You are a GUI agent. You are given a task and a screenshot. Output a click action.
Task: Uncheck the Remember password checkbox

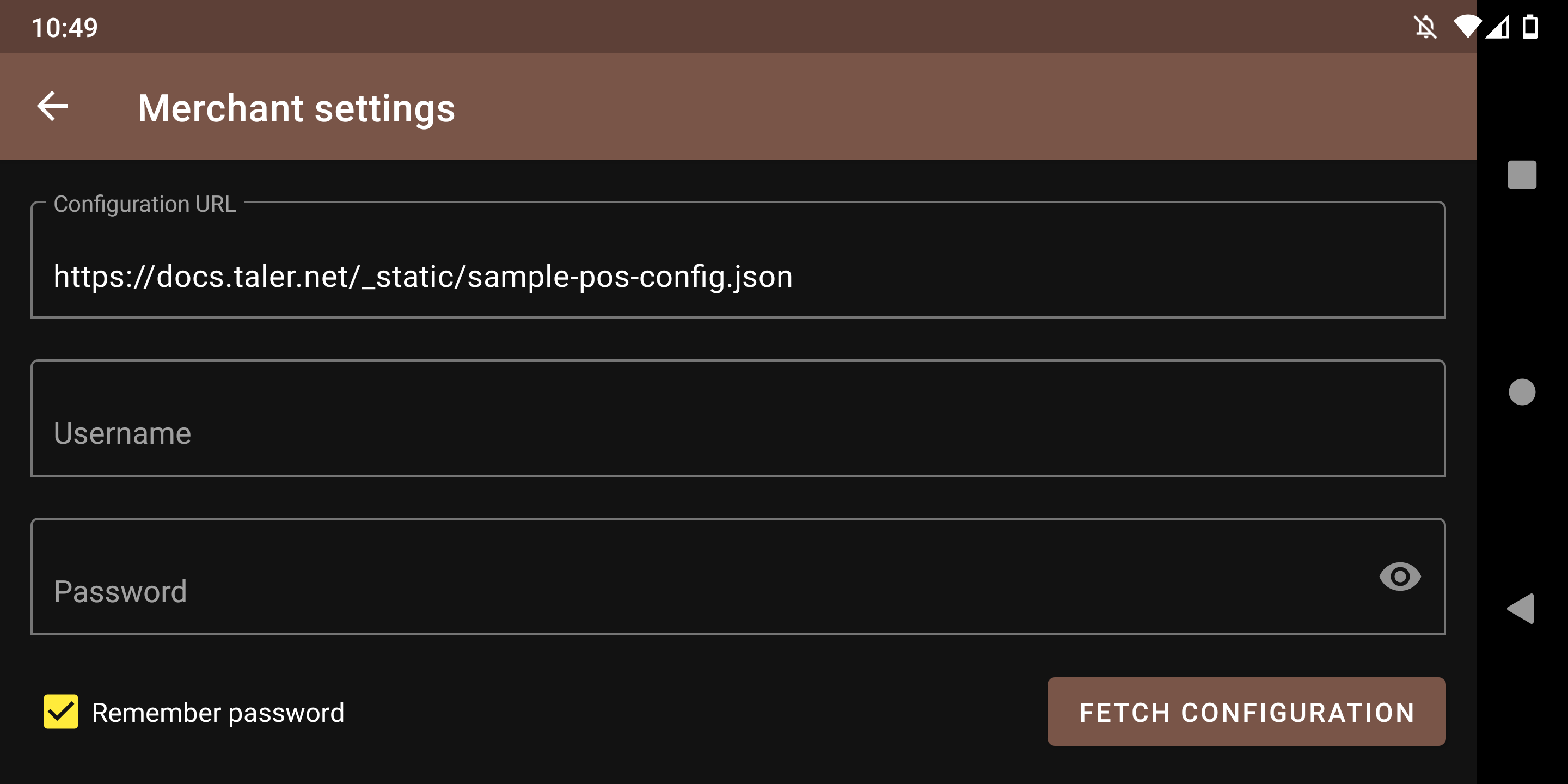tap(61, 712)
